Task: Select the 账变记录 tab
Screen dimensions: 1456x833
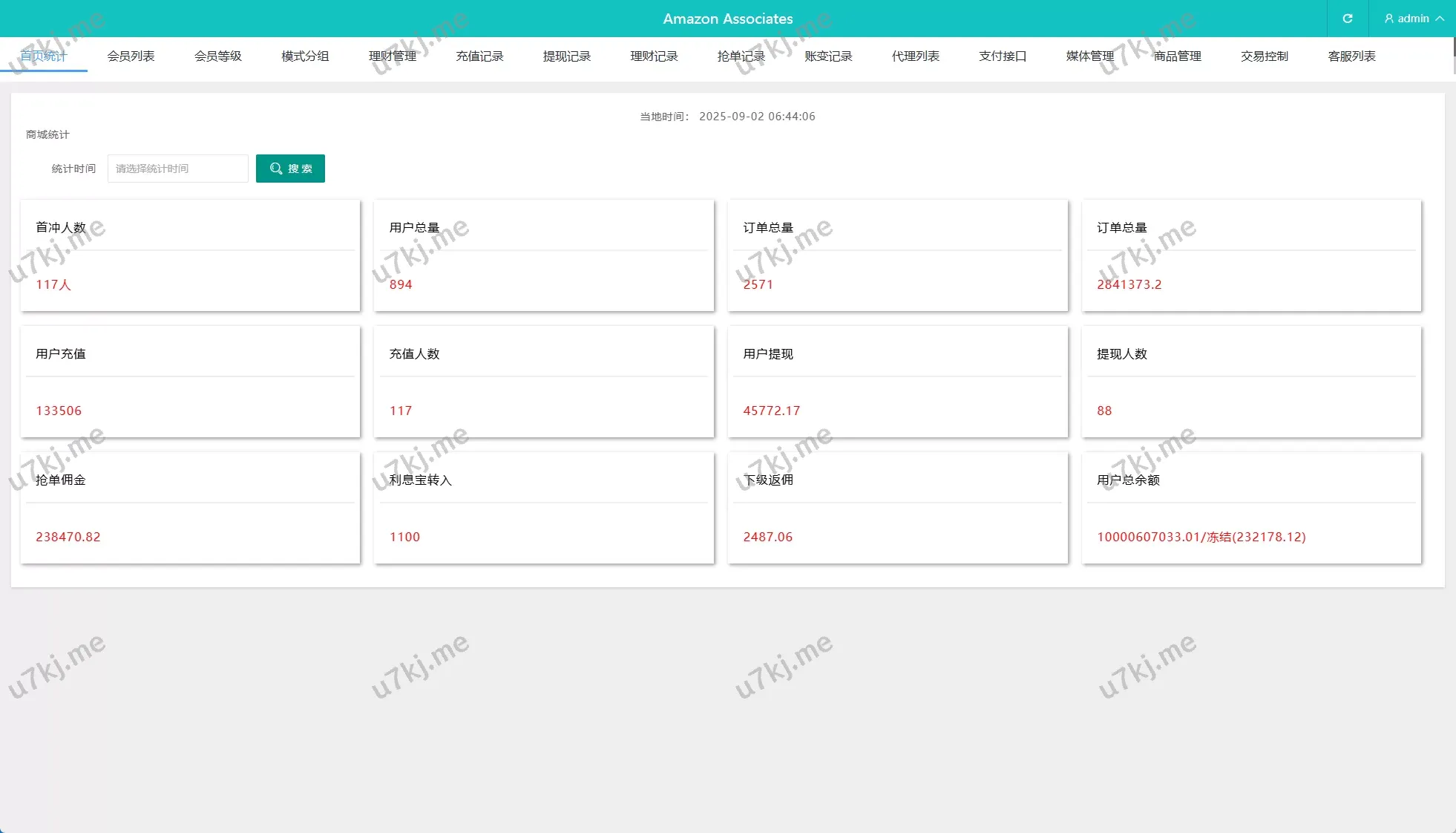Action: [828, 56]
